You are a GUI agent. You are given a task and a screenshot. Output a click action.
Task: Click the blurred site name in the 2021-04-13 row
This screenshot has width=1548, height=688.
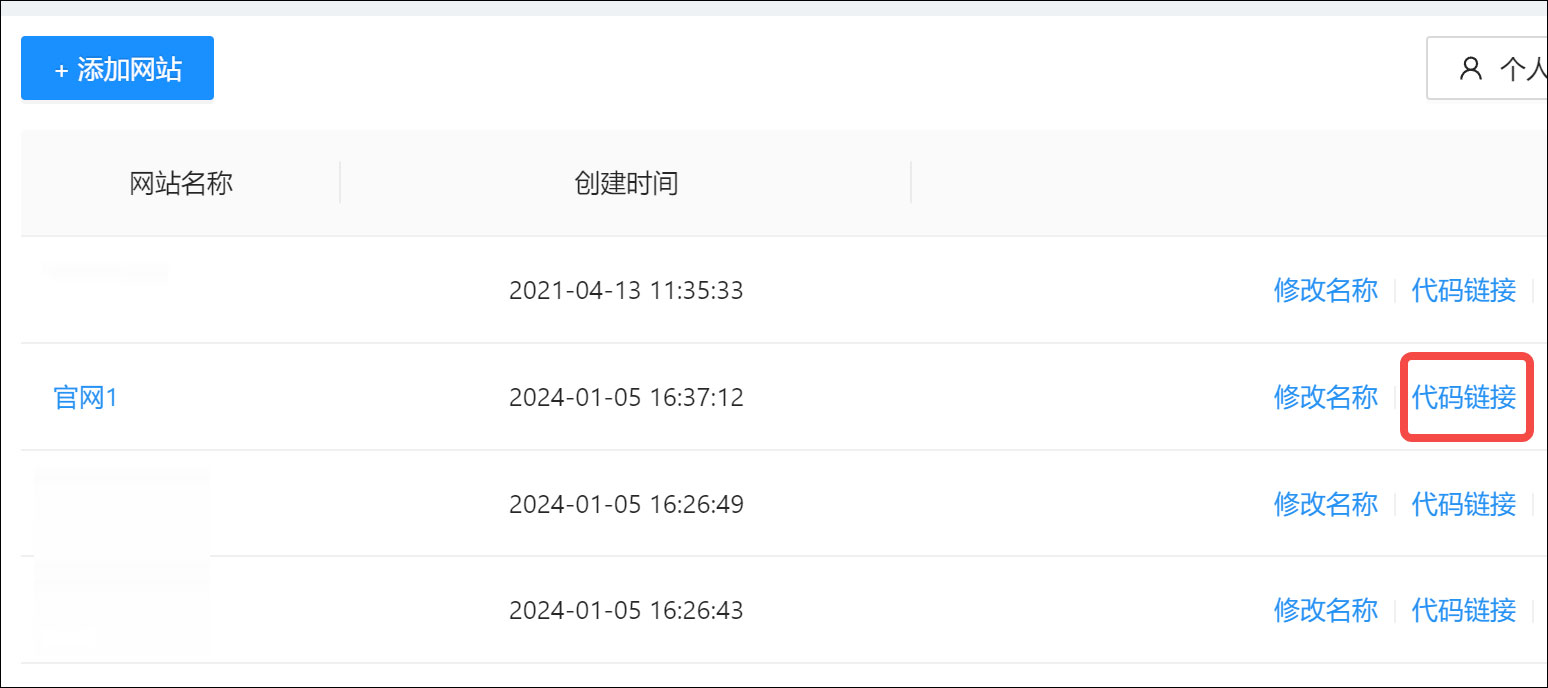pos(107,273)
